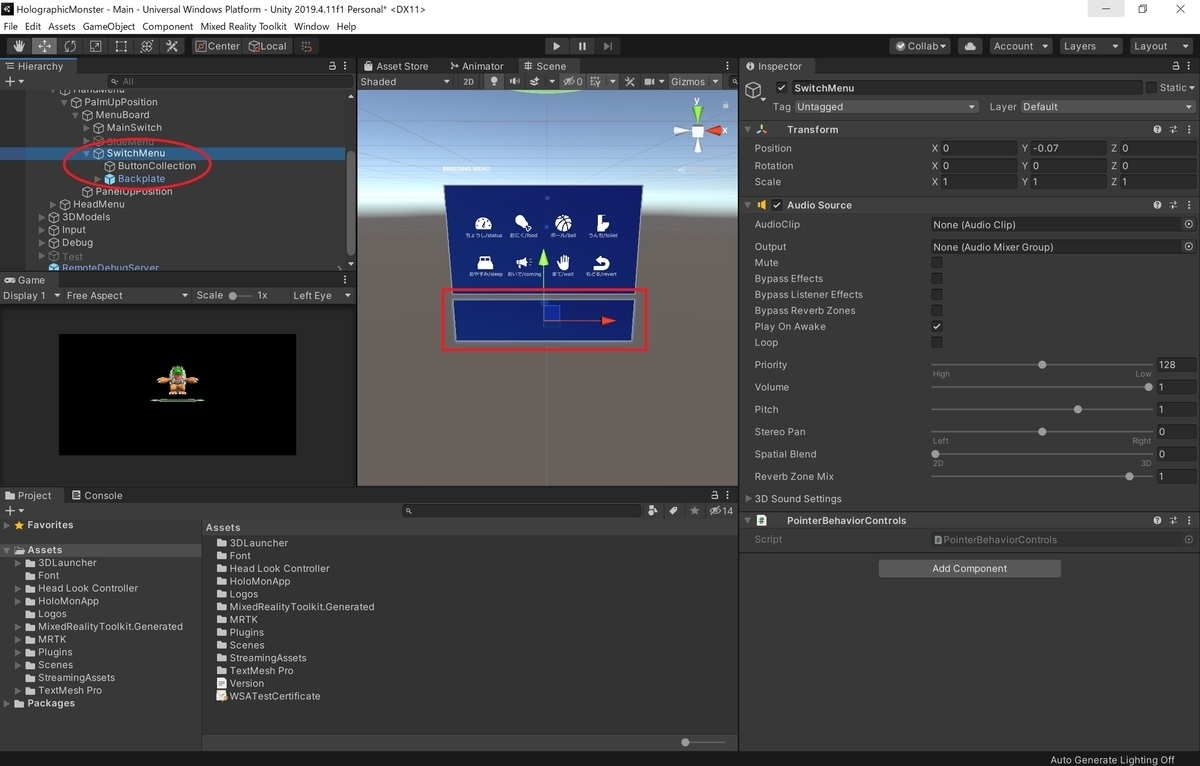The height and width of the screenshot is (766, 1200).
Task: Enable Bypass Reverb Zones checkbox
Action: [937, 311]
